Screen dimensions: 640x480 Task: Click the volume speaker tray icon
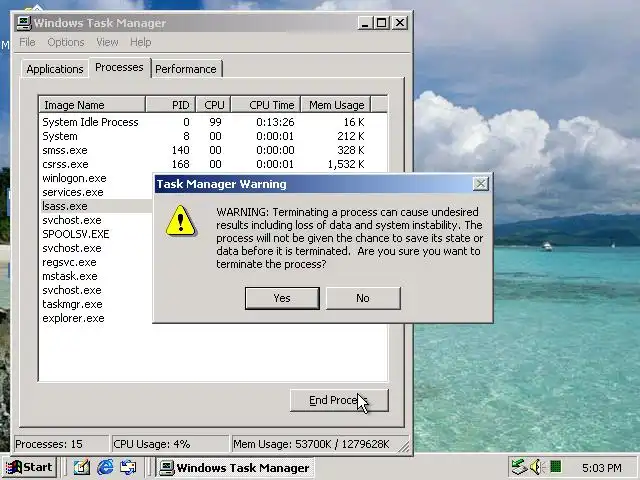536,467
